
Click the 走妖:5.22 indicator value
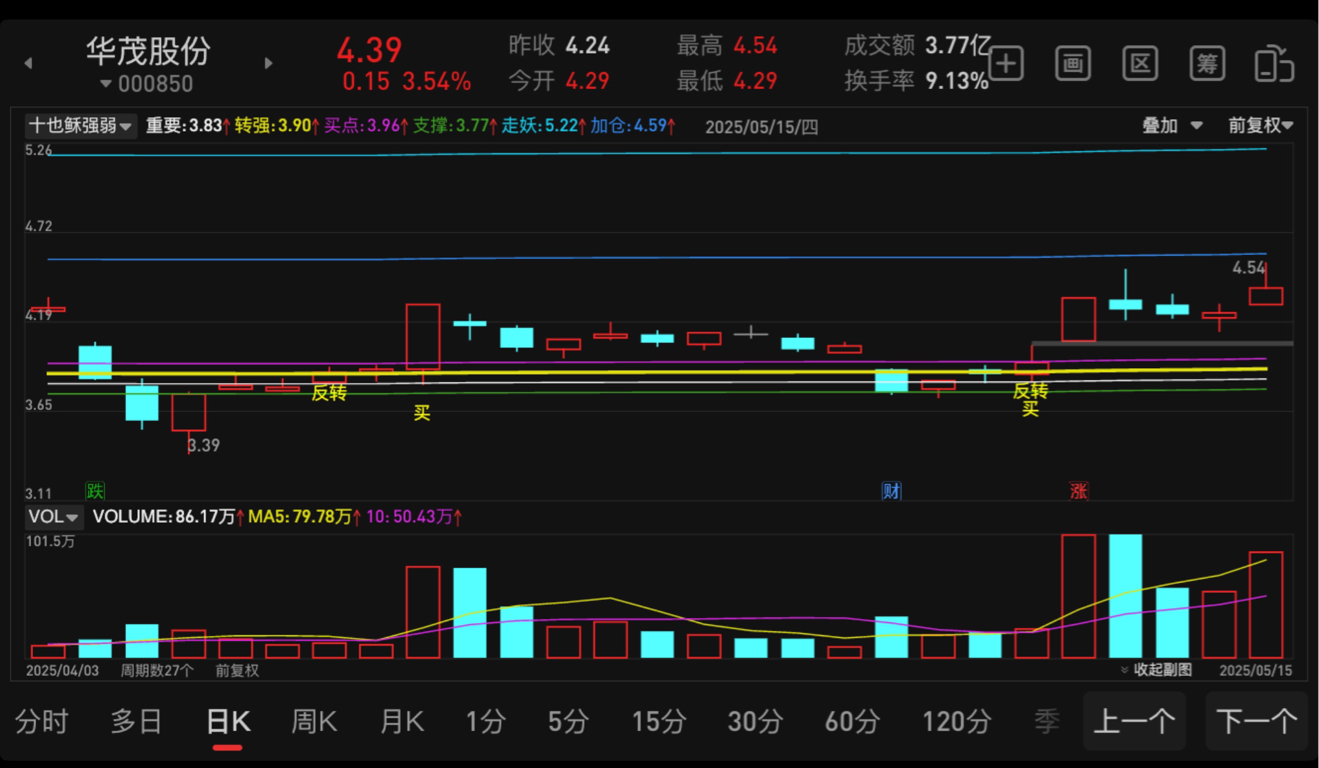(x=544, y=127)
